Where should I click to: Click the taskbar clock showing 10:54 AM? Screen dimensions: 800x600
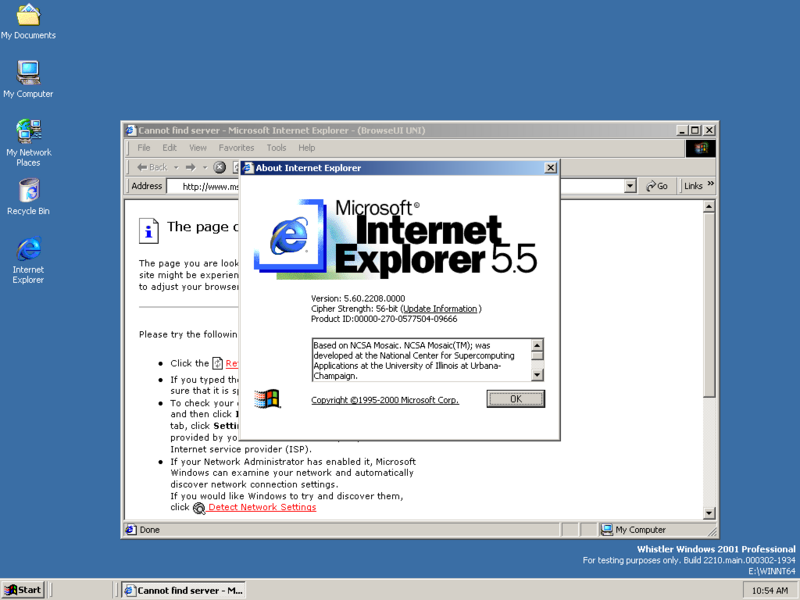[769, 591]
